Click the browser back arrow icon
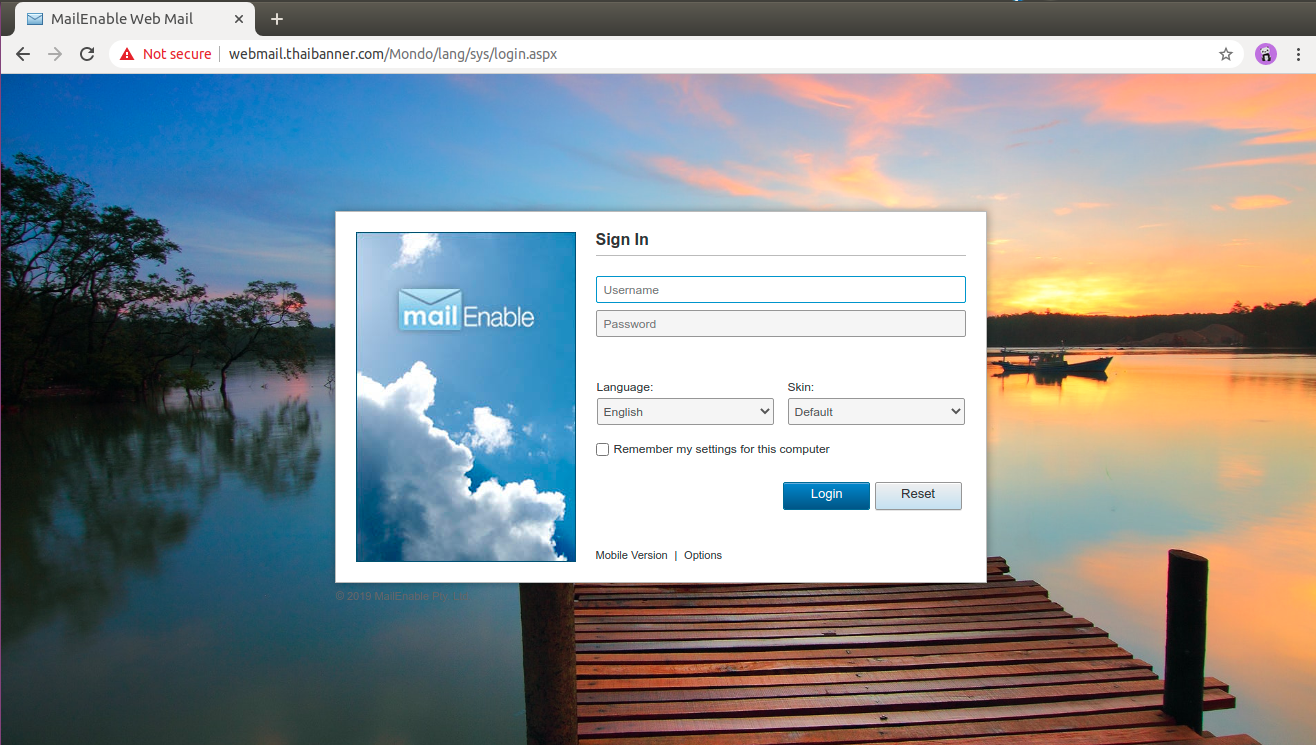The width and height of the screenshot is (1316, 745). click(x=22, y=54)
